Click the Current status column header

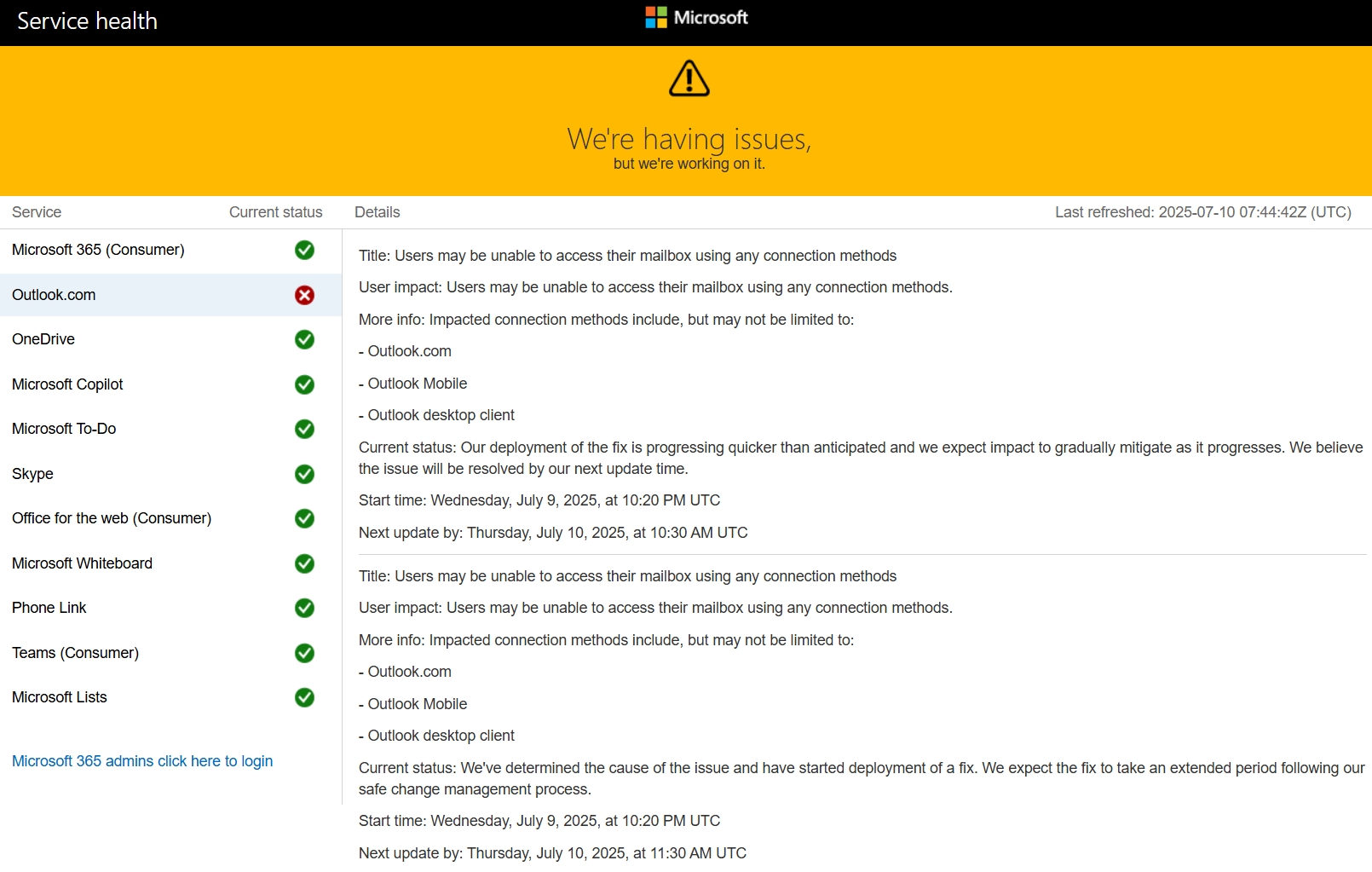point(274,212)
